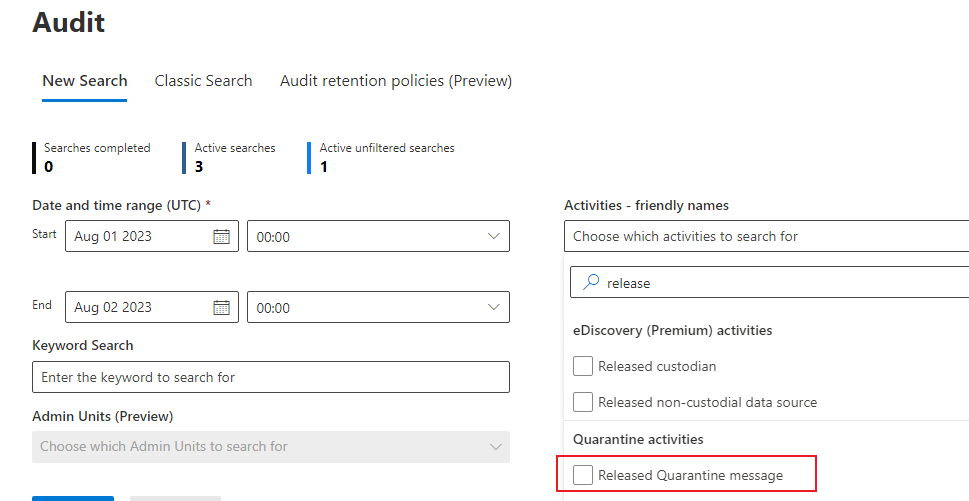Click the Searches completed counter
The height and width of the screenshot is (501, 969).
[x=96, y=157]
